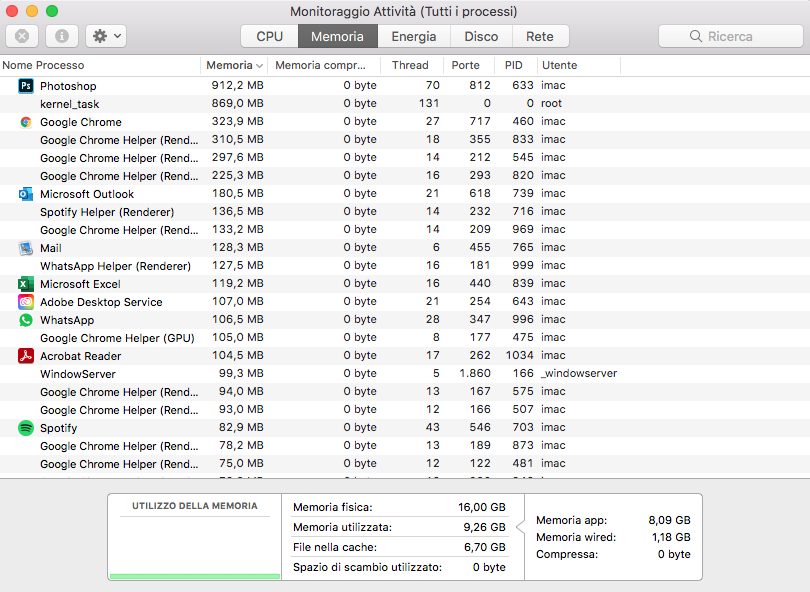Sort by Nome Processo column header
The width and height of the screenshot is (810, 592).
100,66
